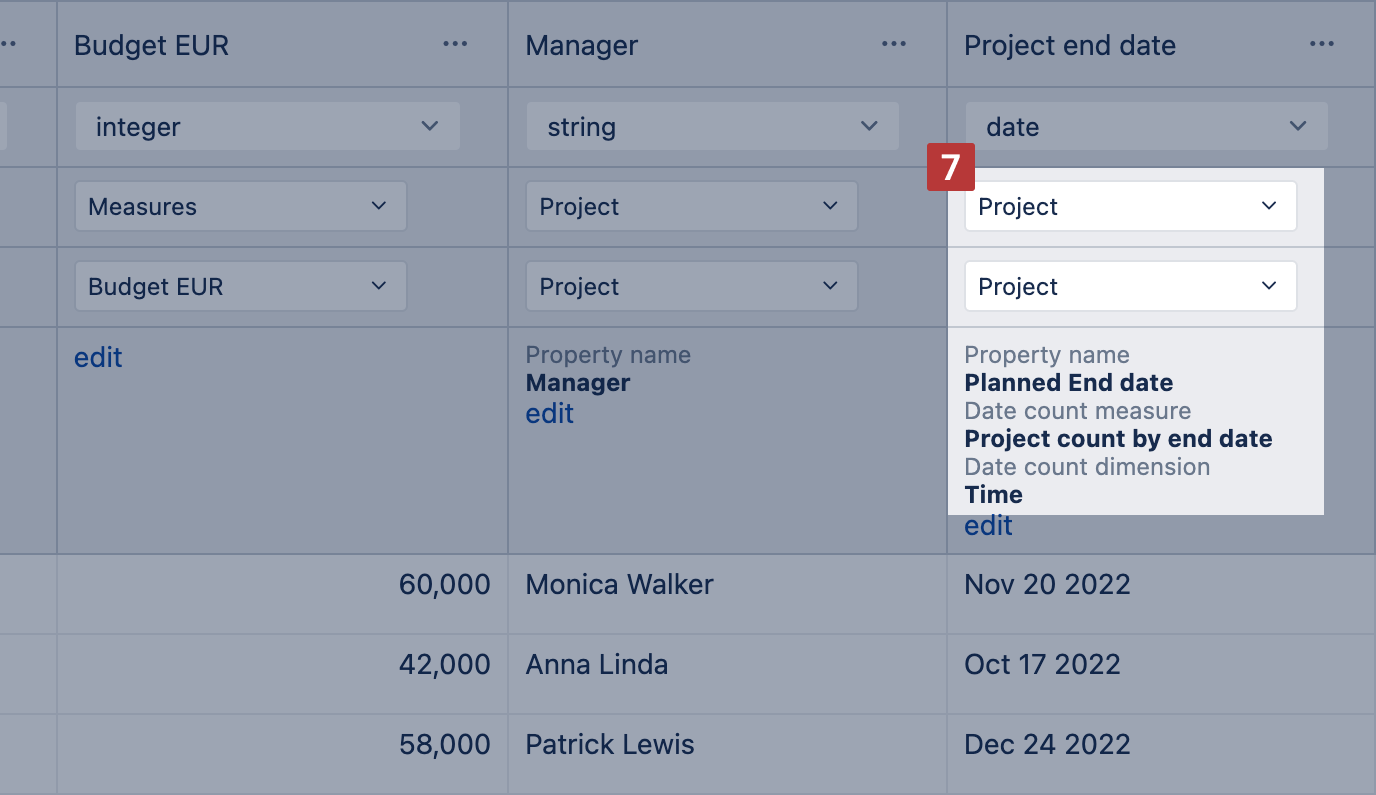This screenshot has width=1376, height=795.
Task: Open Budget EUR column options menu
Action: tap(455, 44)
